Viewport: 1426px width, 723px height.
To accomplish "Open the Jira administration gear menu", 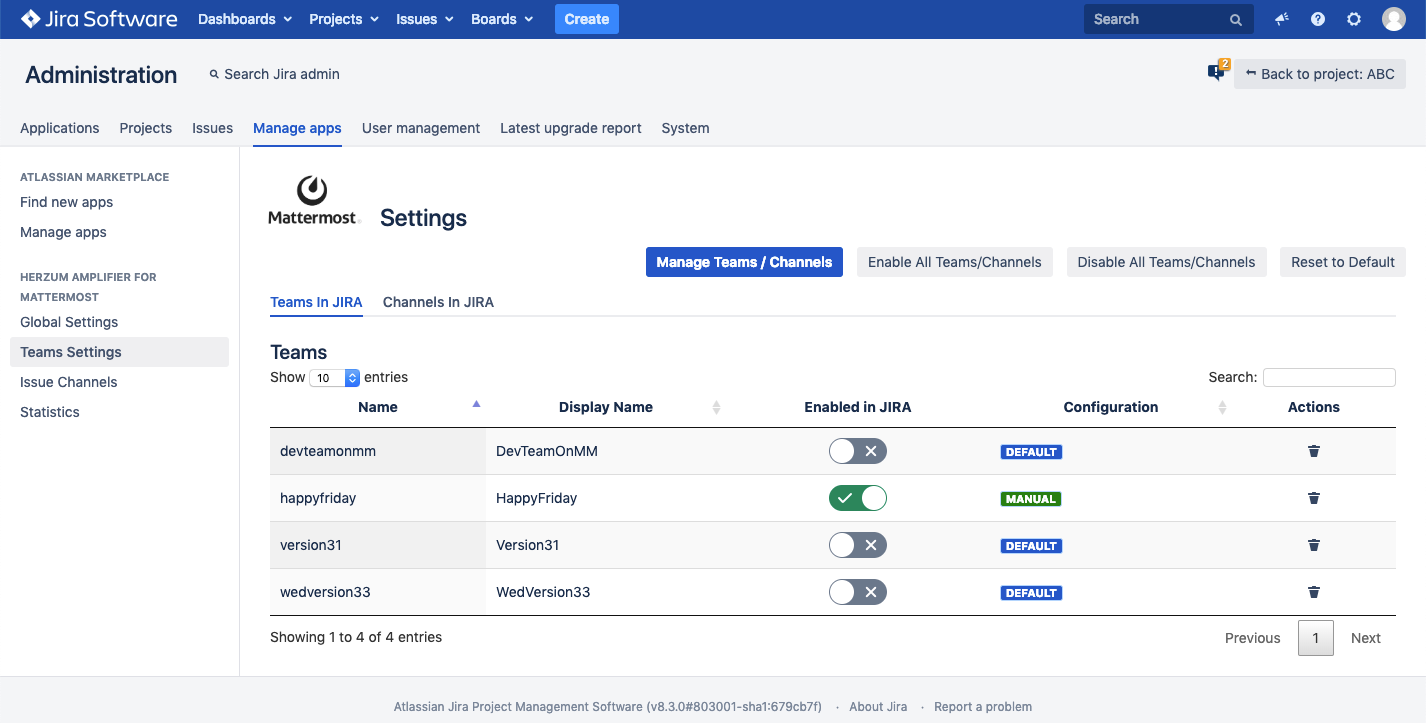I will (1353, 19).
